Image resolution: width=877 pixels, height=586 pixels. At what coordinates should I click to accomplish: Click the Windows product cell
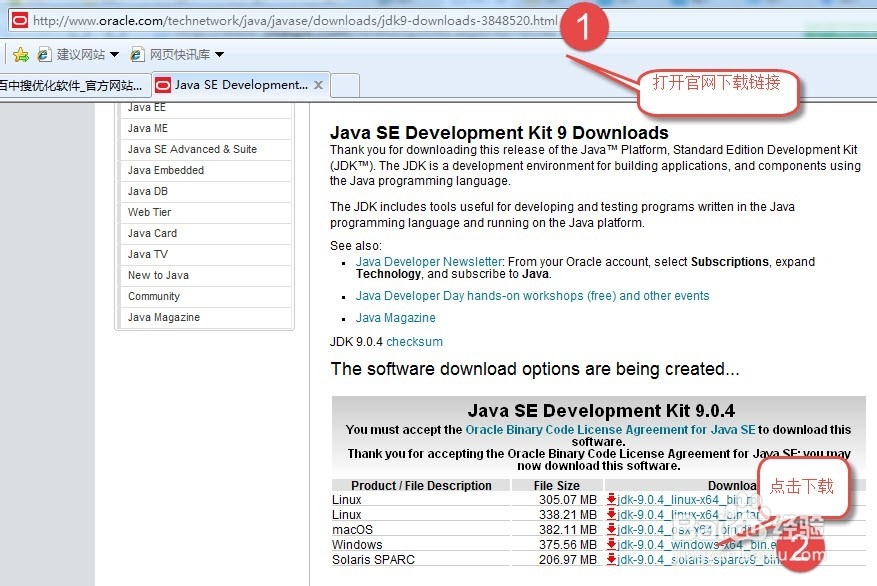(x=357, y=544)
